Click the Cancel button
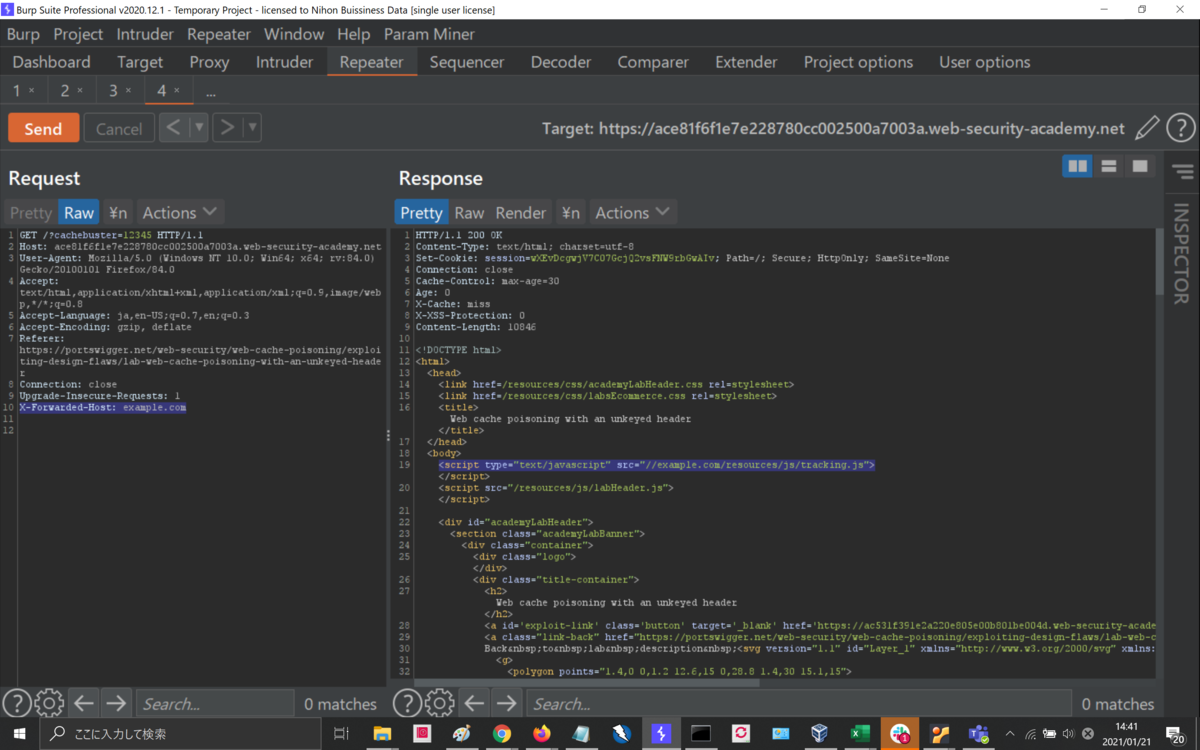Image resolution: width=1200 pixels, height=750 pixels. tap(119, 128)
